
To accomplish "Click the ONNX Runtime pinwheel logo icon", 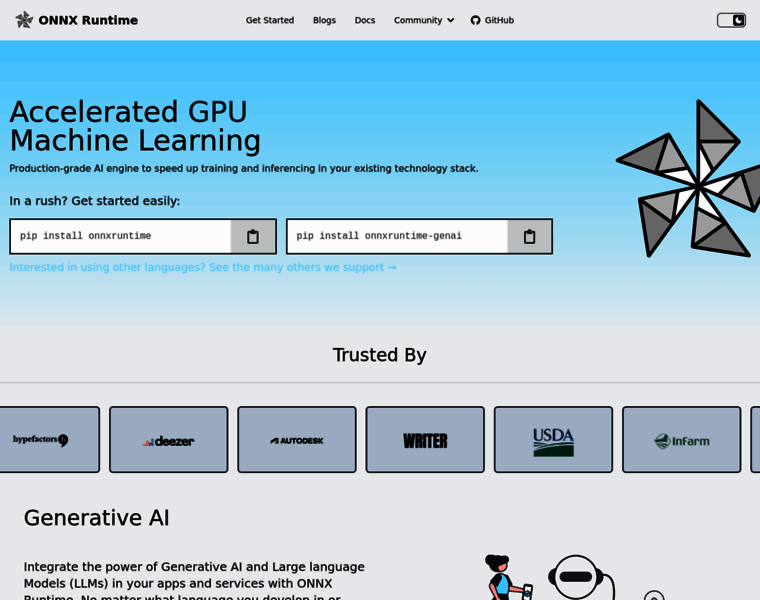I will [x=24, y=20].
